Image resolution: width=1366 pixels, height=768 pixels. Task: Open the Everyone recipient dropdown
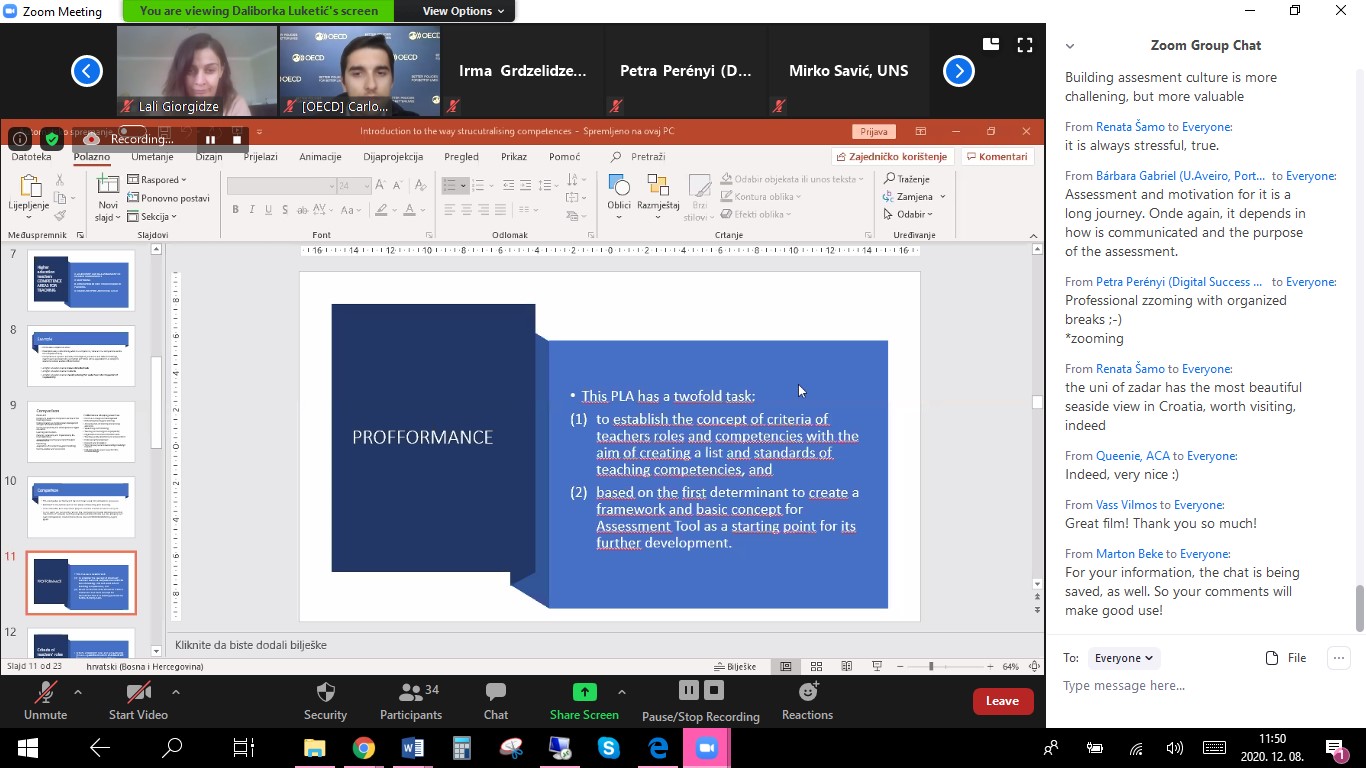point(1123,658)
